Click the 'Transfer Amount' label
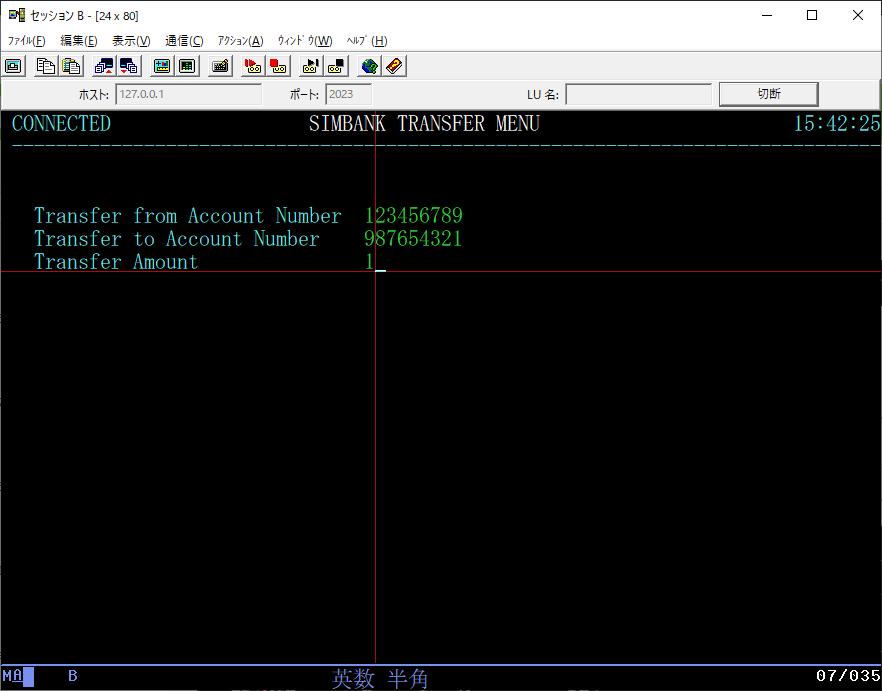 (116, 262)
